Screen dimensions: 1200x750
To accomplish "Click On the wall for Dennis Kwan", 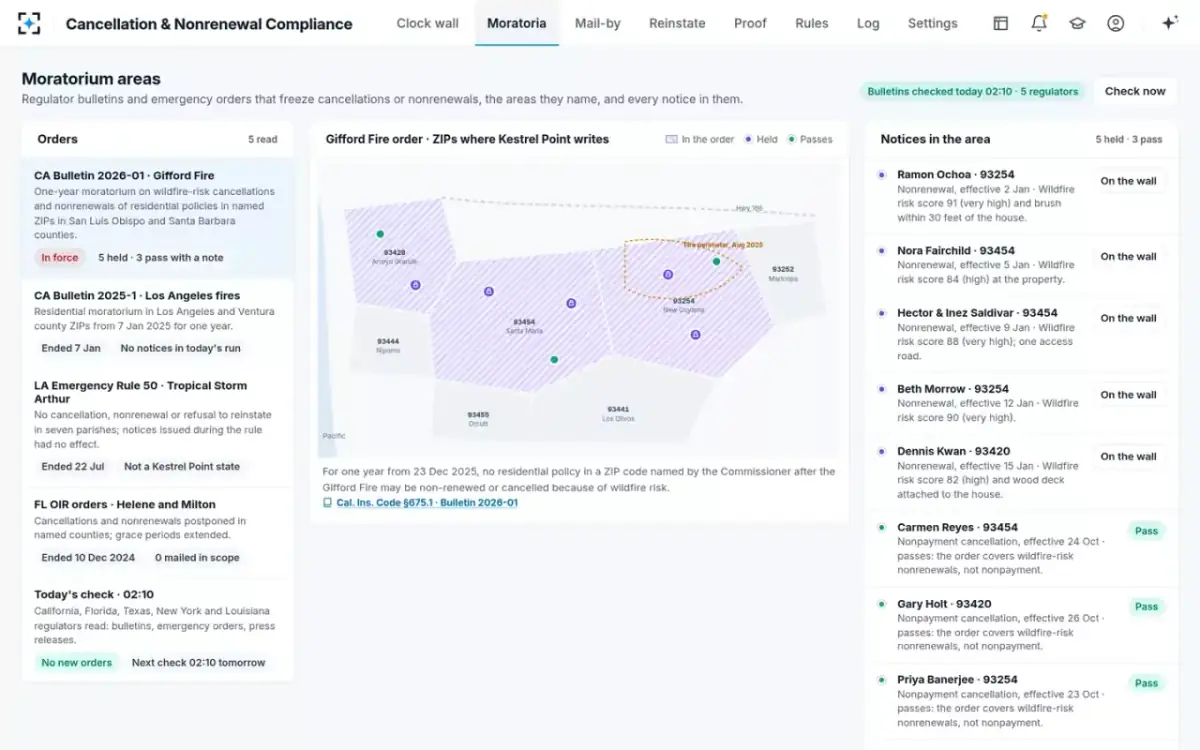I will pyautogui.click(x=1129, y=456).
